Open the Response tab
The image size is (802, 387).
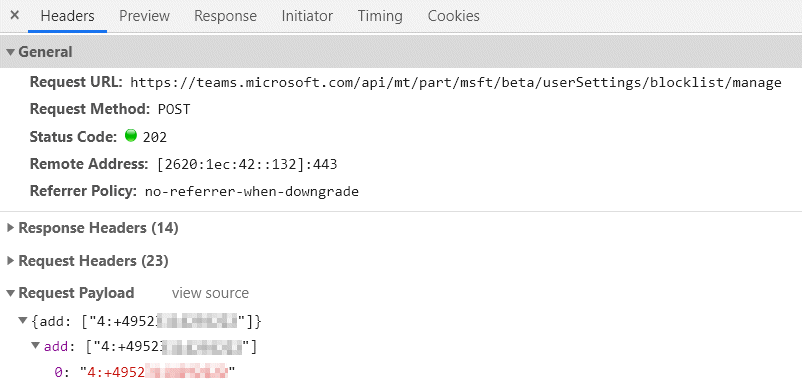225,16
